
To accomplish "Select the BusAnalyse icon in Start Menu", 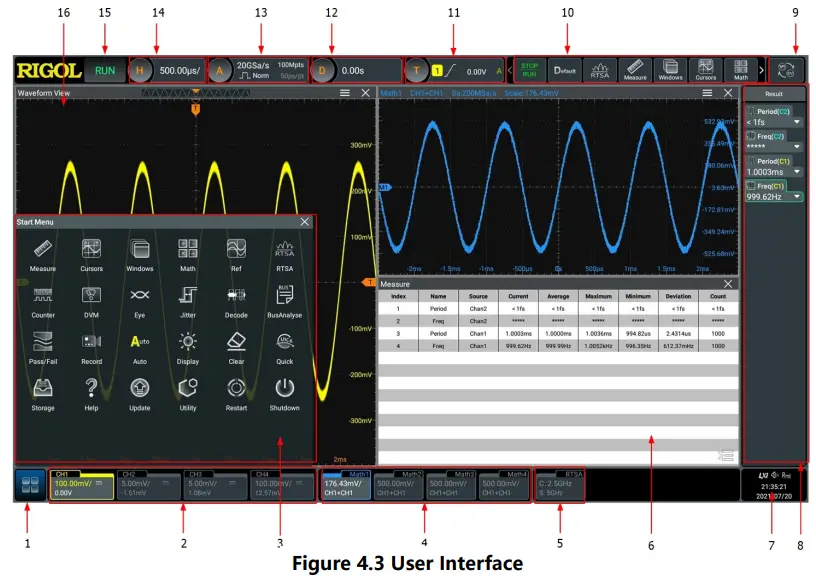I will point(284,300).
